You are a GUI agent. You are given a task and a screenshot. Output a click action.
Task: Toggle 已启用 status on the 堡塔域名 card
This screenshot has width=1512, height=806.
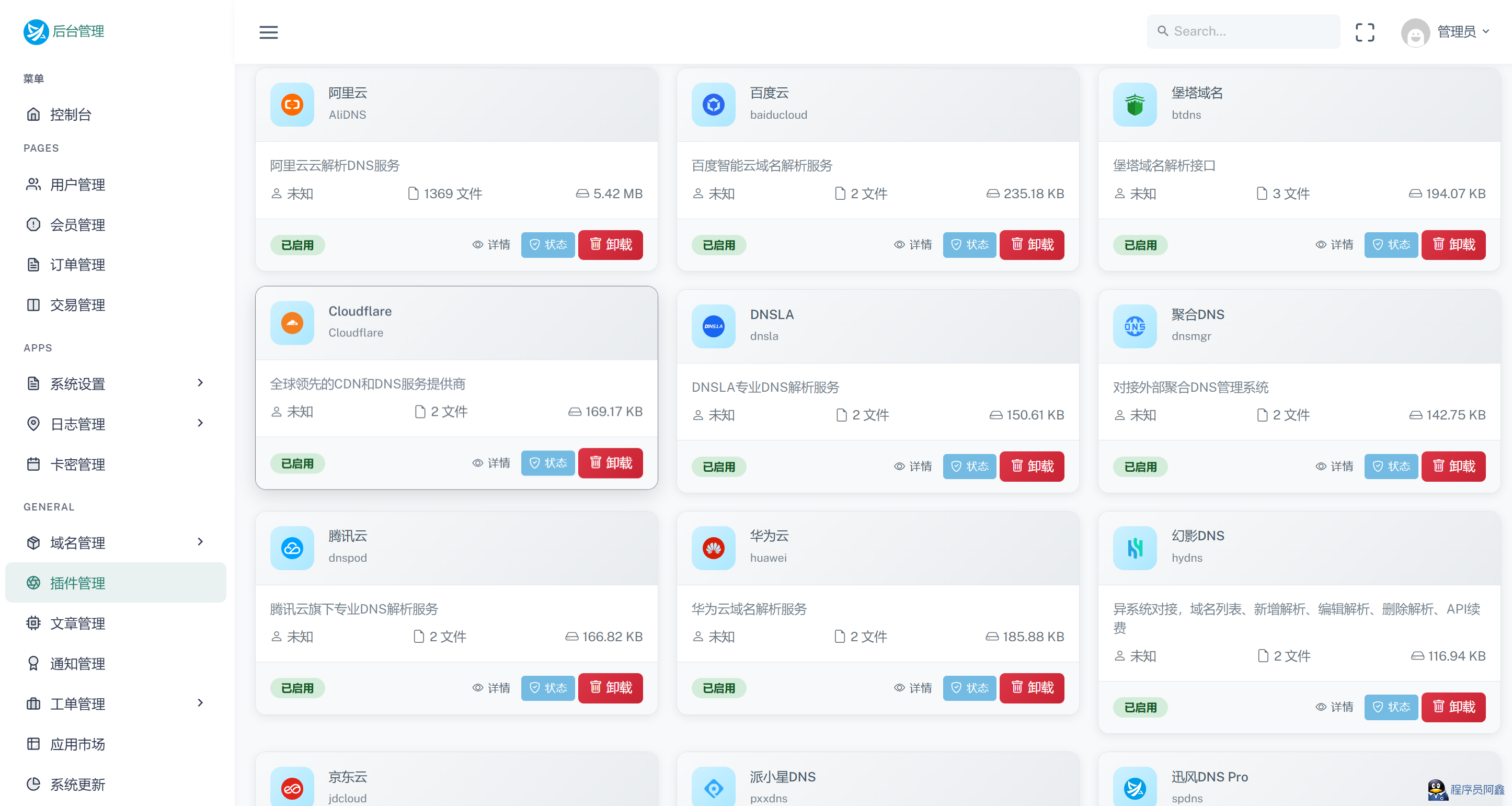[1140, 245]
